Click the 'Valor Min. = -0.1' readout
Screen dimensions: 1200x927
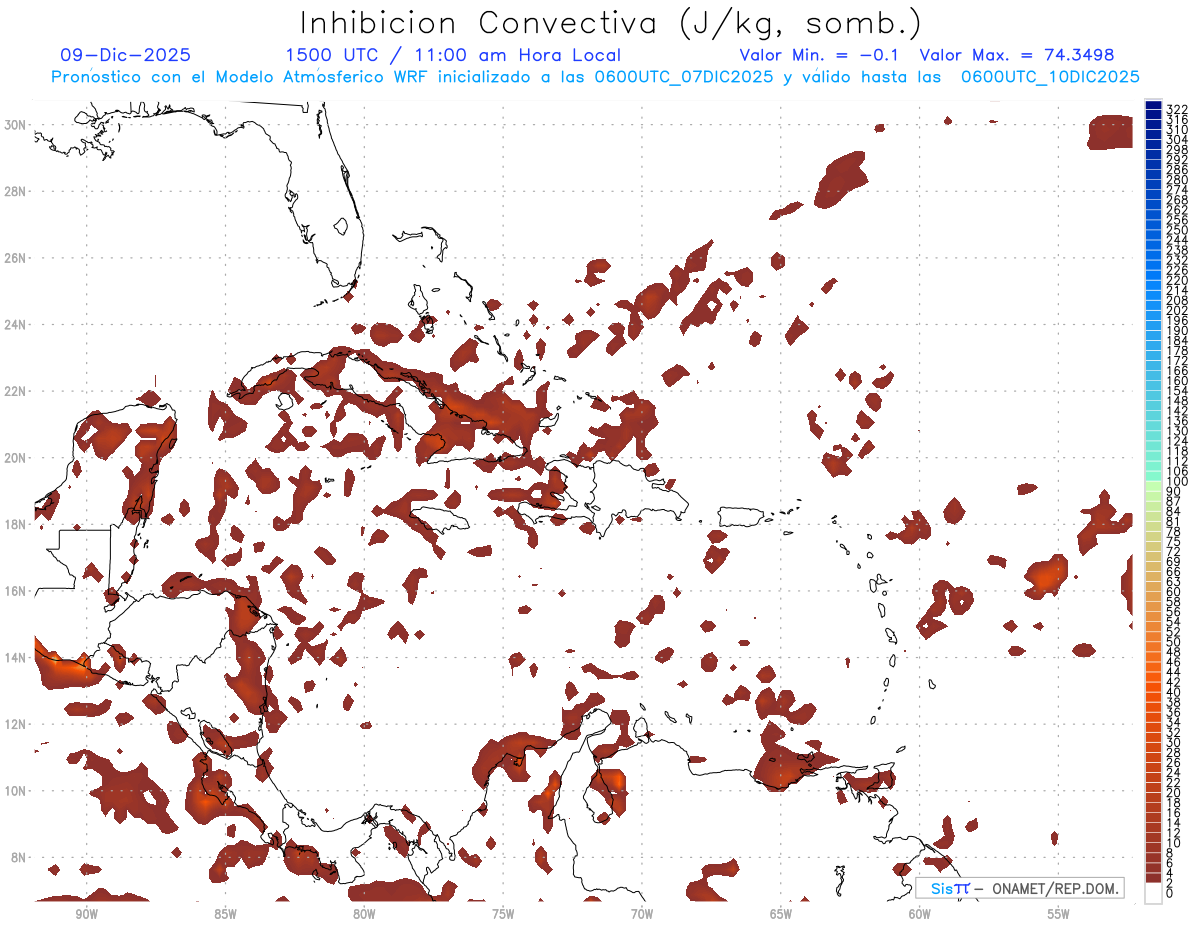point(818,56)
